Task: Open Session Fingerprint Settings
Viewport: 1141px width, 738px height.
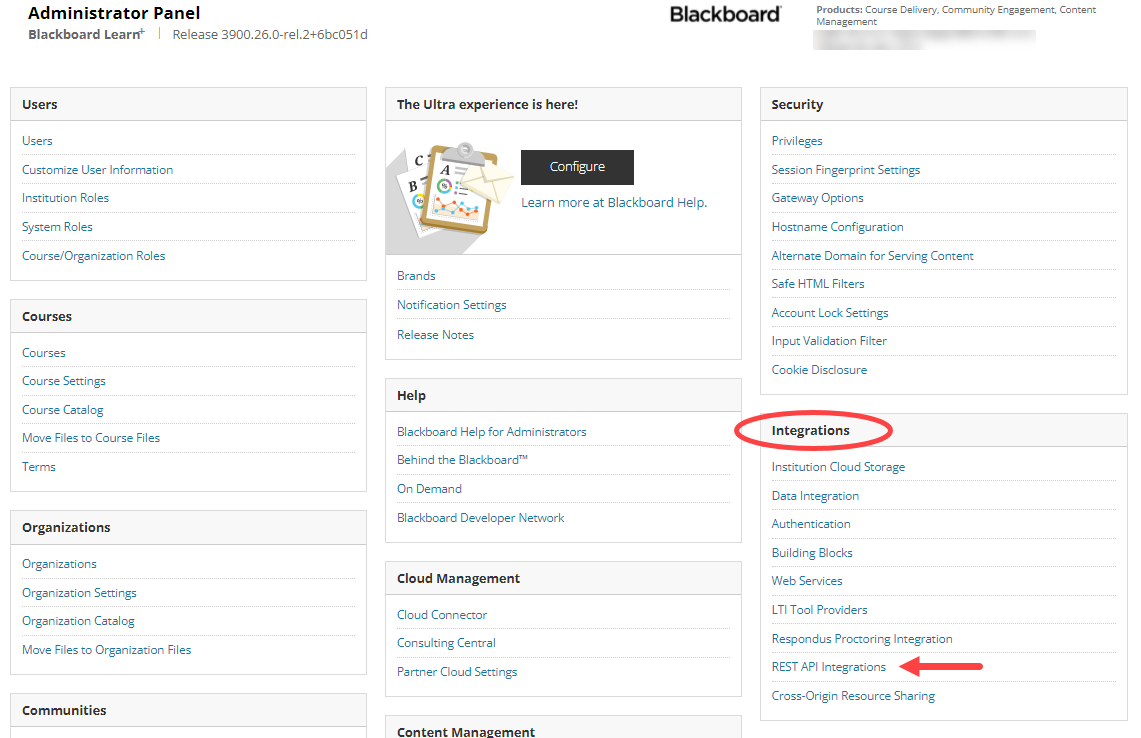Action: point(845,170)
